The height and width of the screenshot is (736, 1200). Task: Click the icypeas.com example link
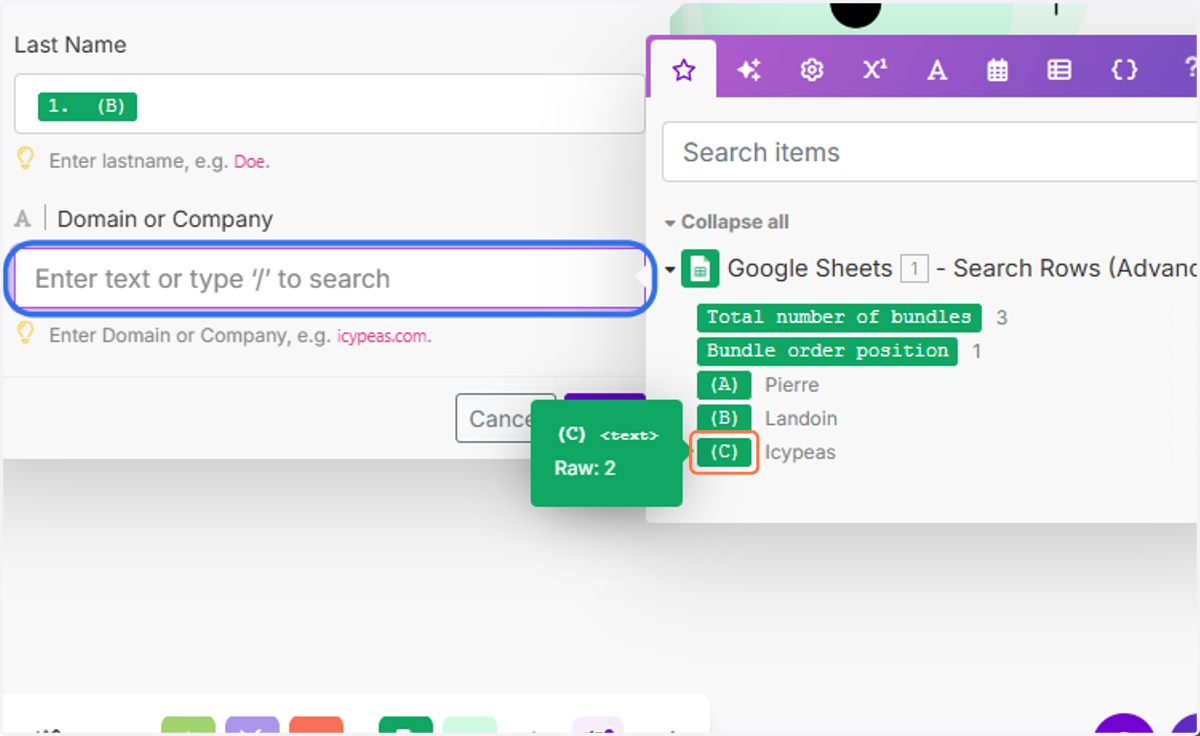382,336
